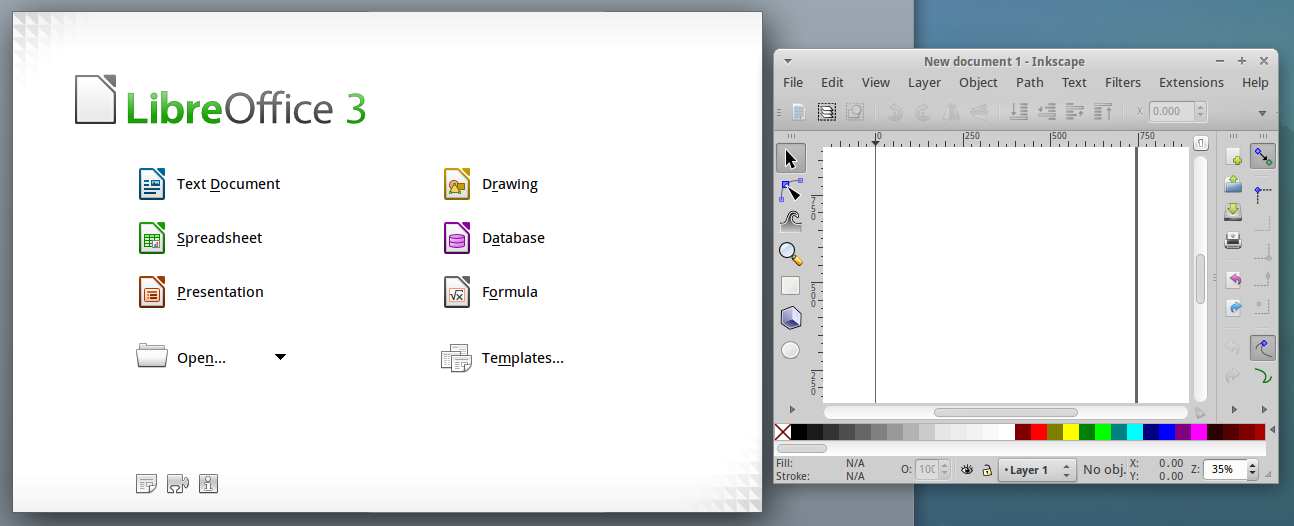The image size is (1294, 526).
Task: Open the Path menu in Inkscape
Action: tap(1029, 83)
